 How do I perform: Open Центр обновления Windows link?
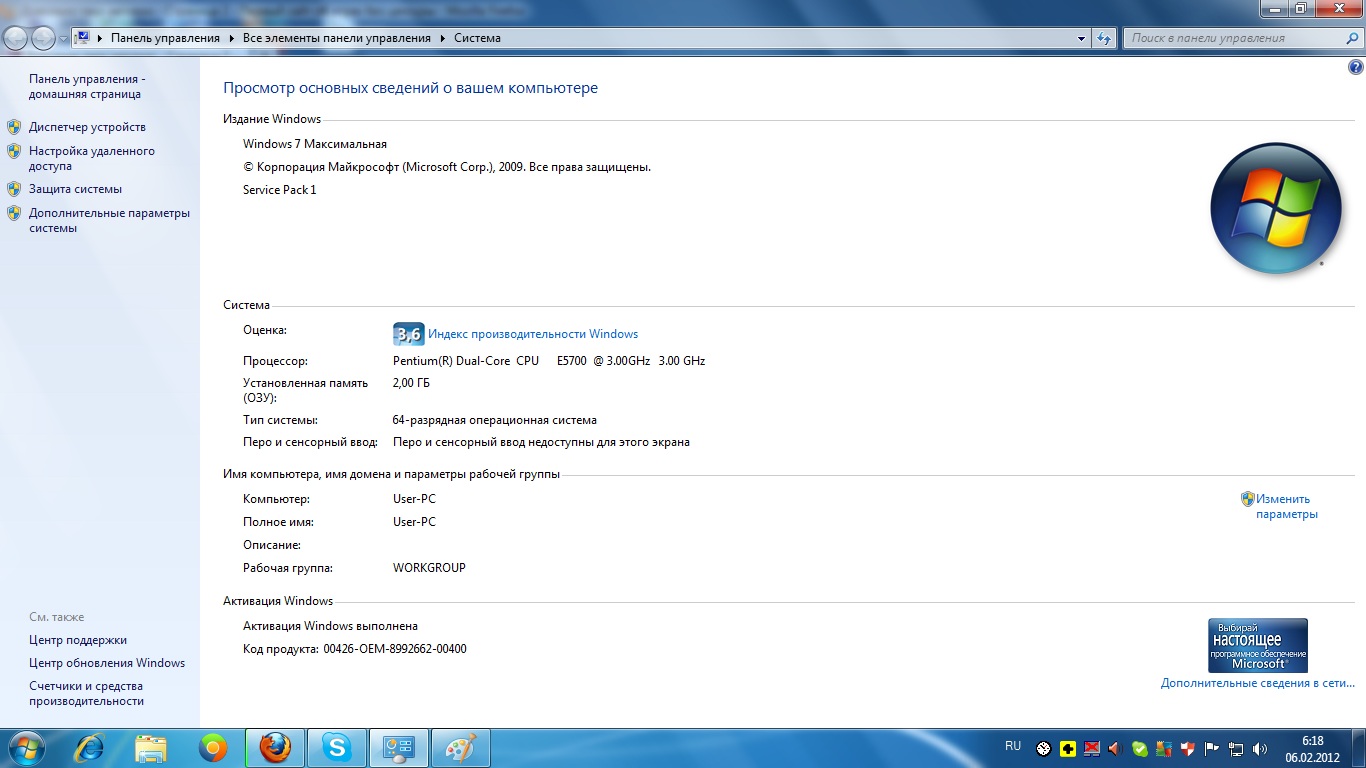point(107,663)
